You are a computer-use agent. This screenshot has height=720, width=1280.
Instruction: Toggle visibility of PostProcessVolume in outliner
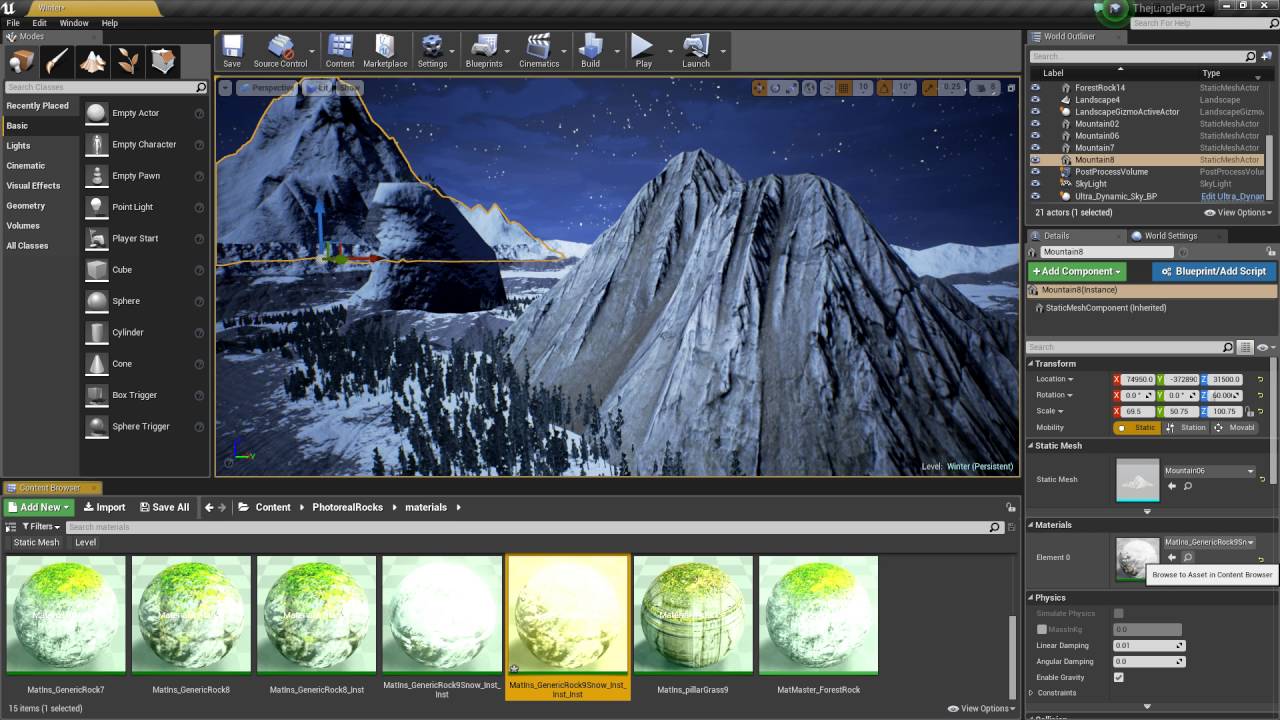[1035, 172]
